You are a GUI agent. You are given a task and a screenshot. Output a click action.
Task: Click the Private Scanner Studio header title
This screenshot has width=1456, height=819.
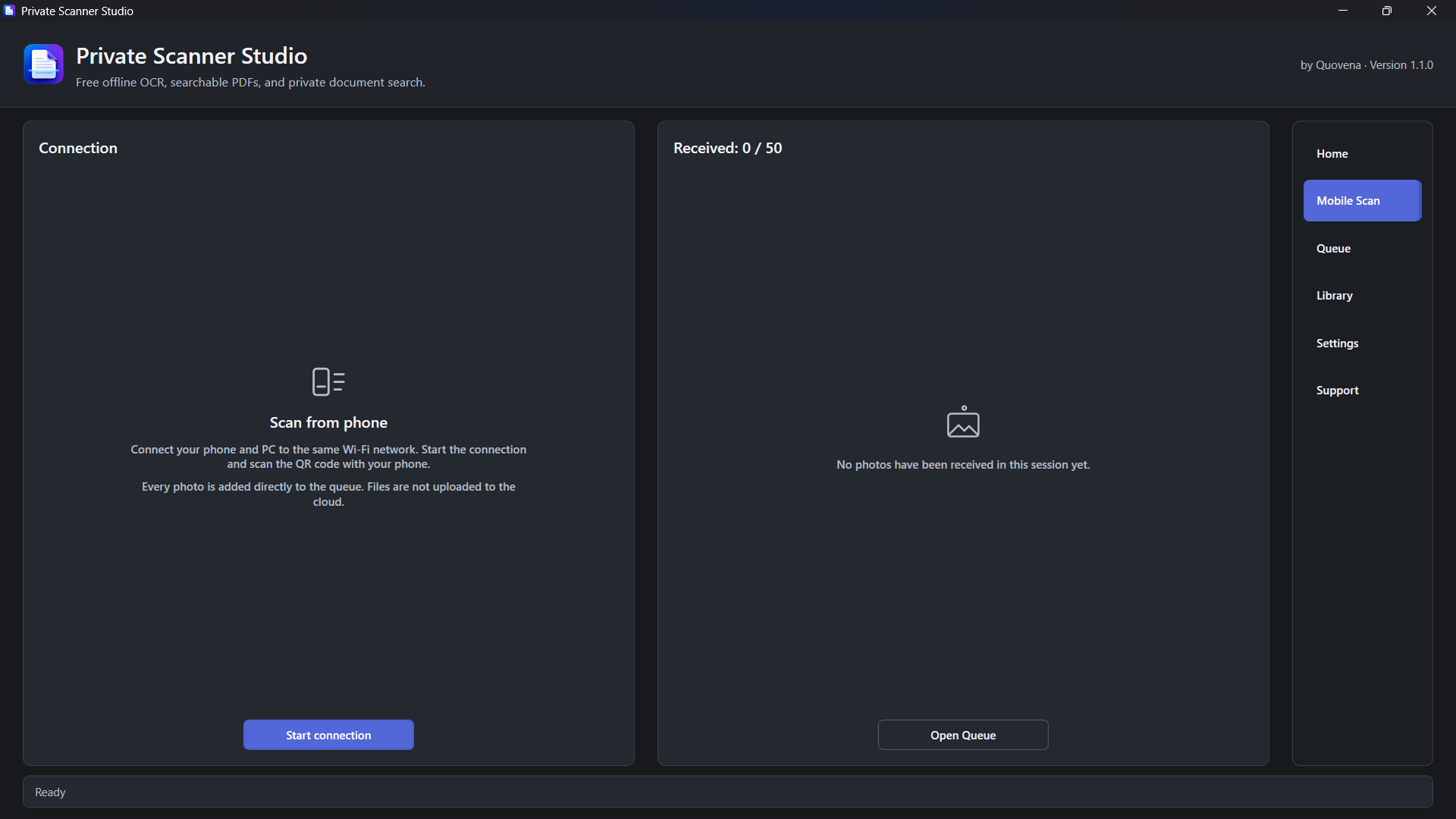pos(192,55)
